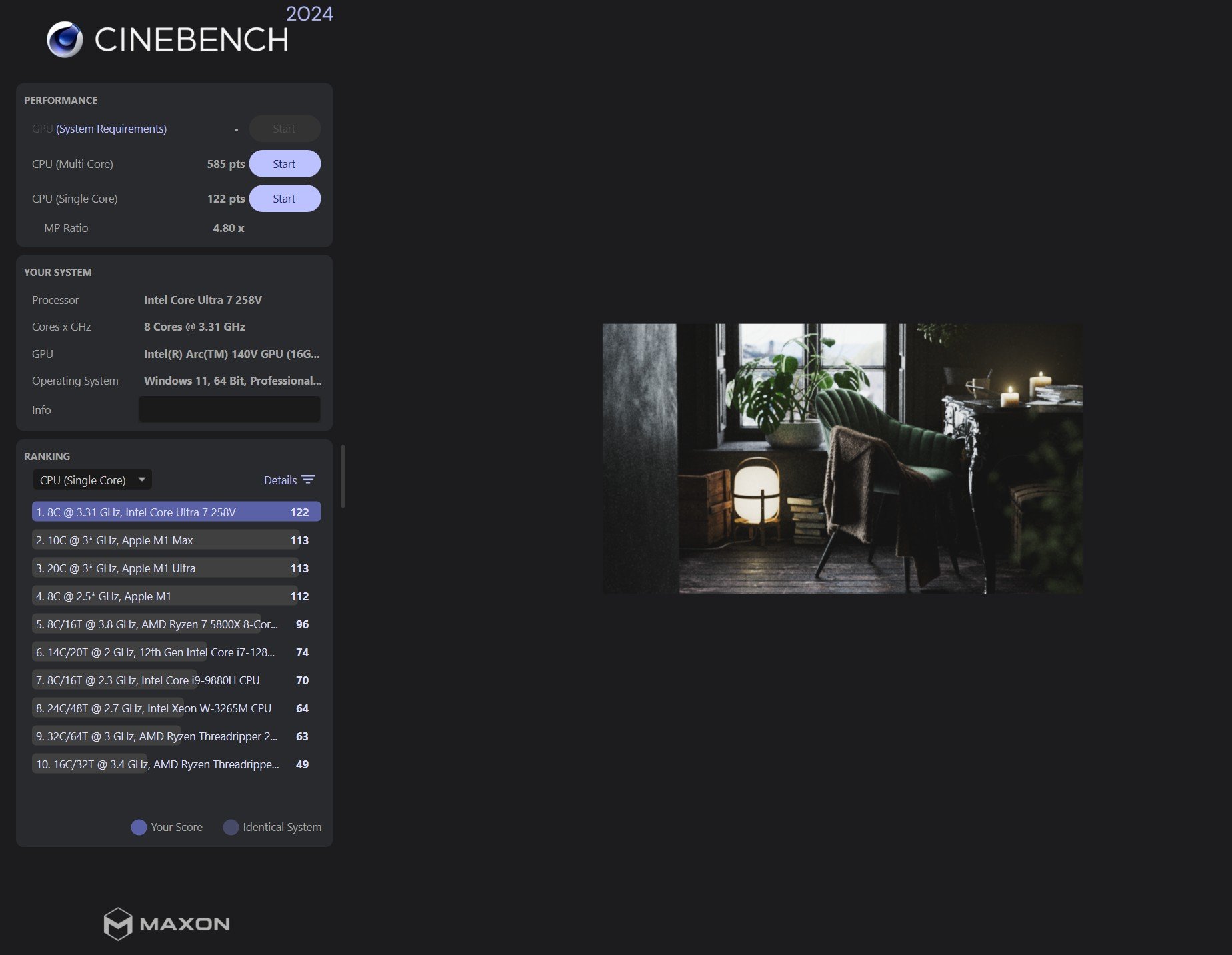Click the CPU (Multi Core) label
This screenshot has width=1232, height=955.
(73, 164)
